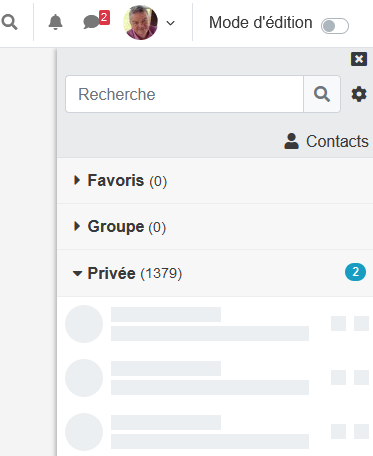Select the second loading conversation placeholder

[217, 378]
